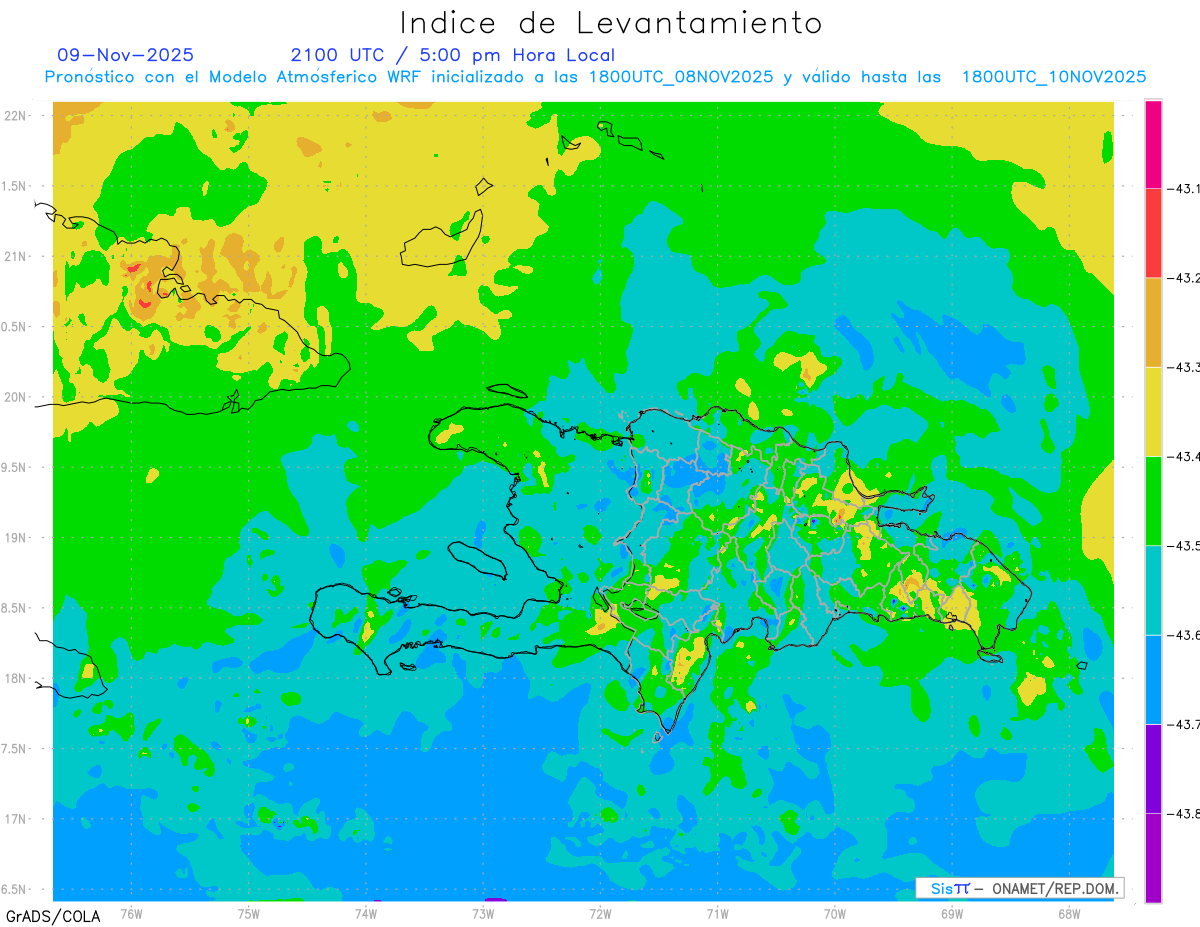Click the colorbar value '-43.5'

pos(1185,545)
